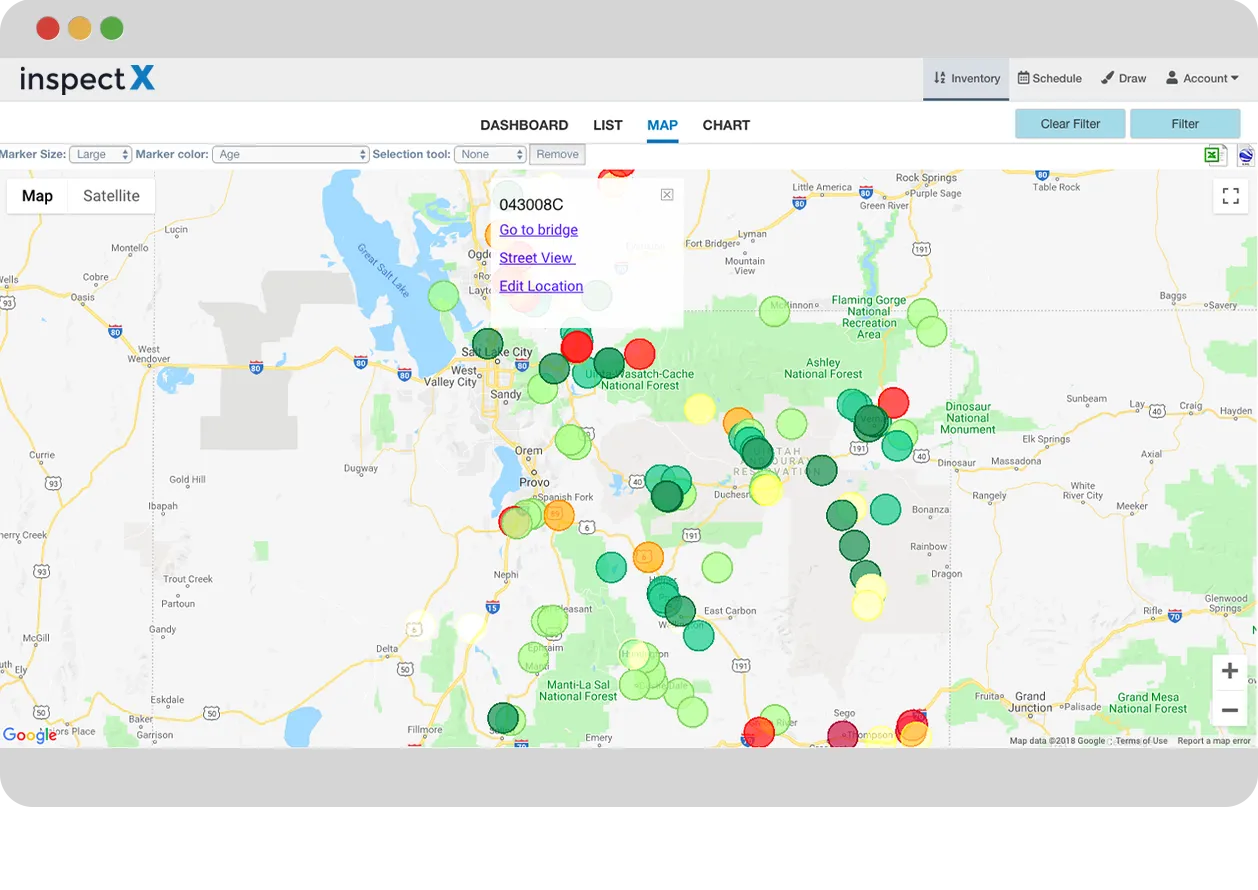Click the Map data ©2018 Google text
This screenshot has width=1258, height=890.
1057,741
